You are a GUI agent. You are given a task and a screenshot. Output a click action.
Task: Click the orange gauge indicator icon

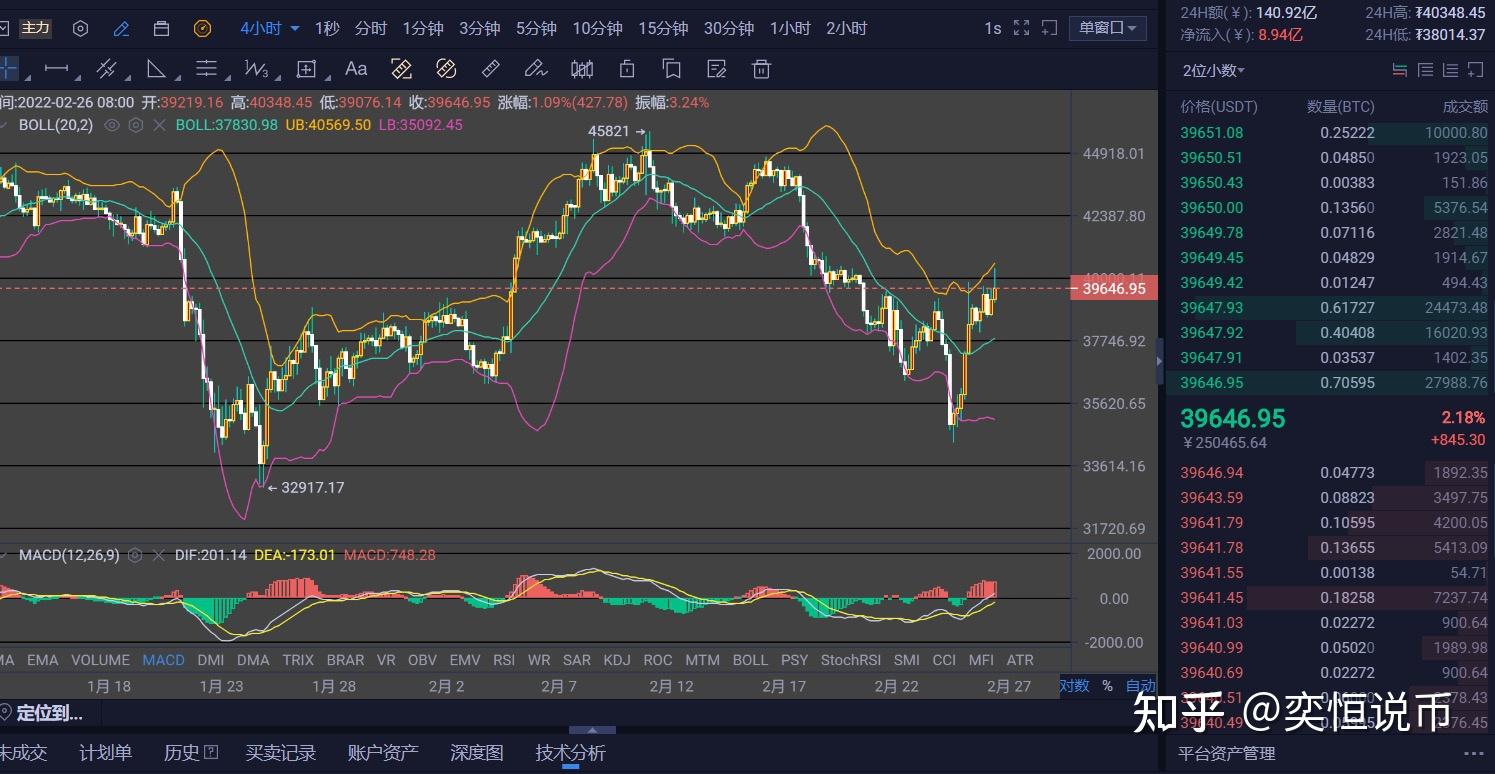click(x=203, y=28)
